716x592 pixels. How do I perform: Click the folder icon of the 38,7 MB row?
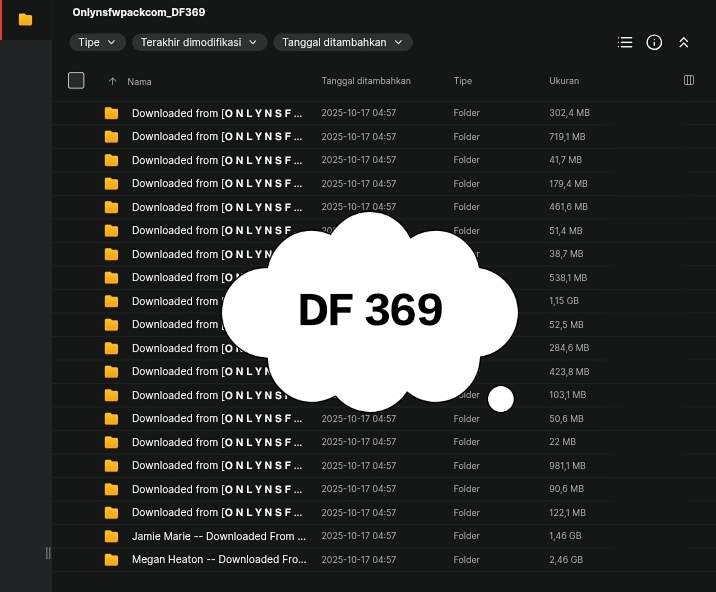(111, 254)
